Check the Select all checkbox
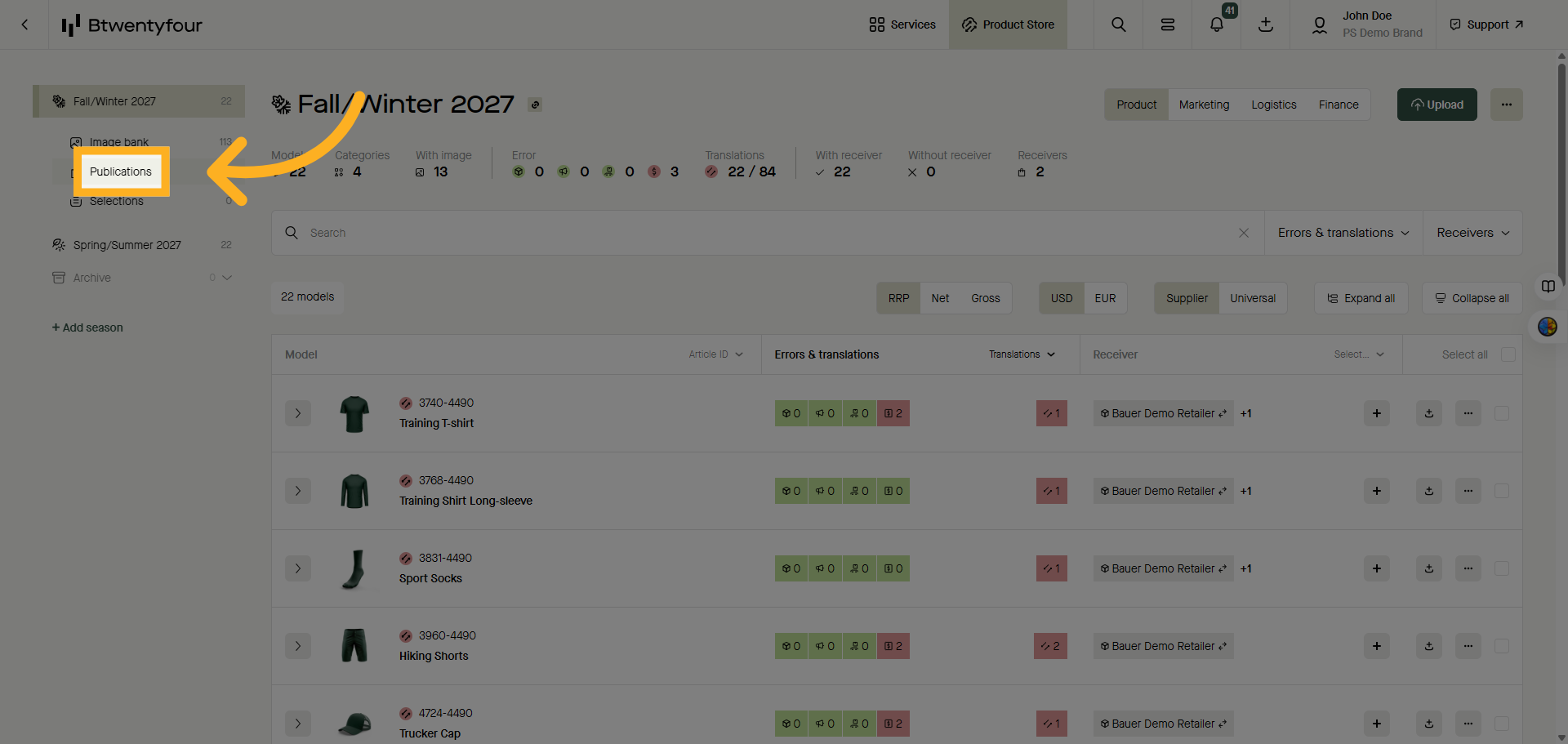Viewport: 1568px width, 744px height. [1508, 354]
